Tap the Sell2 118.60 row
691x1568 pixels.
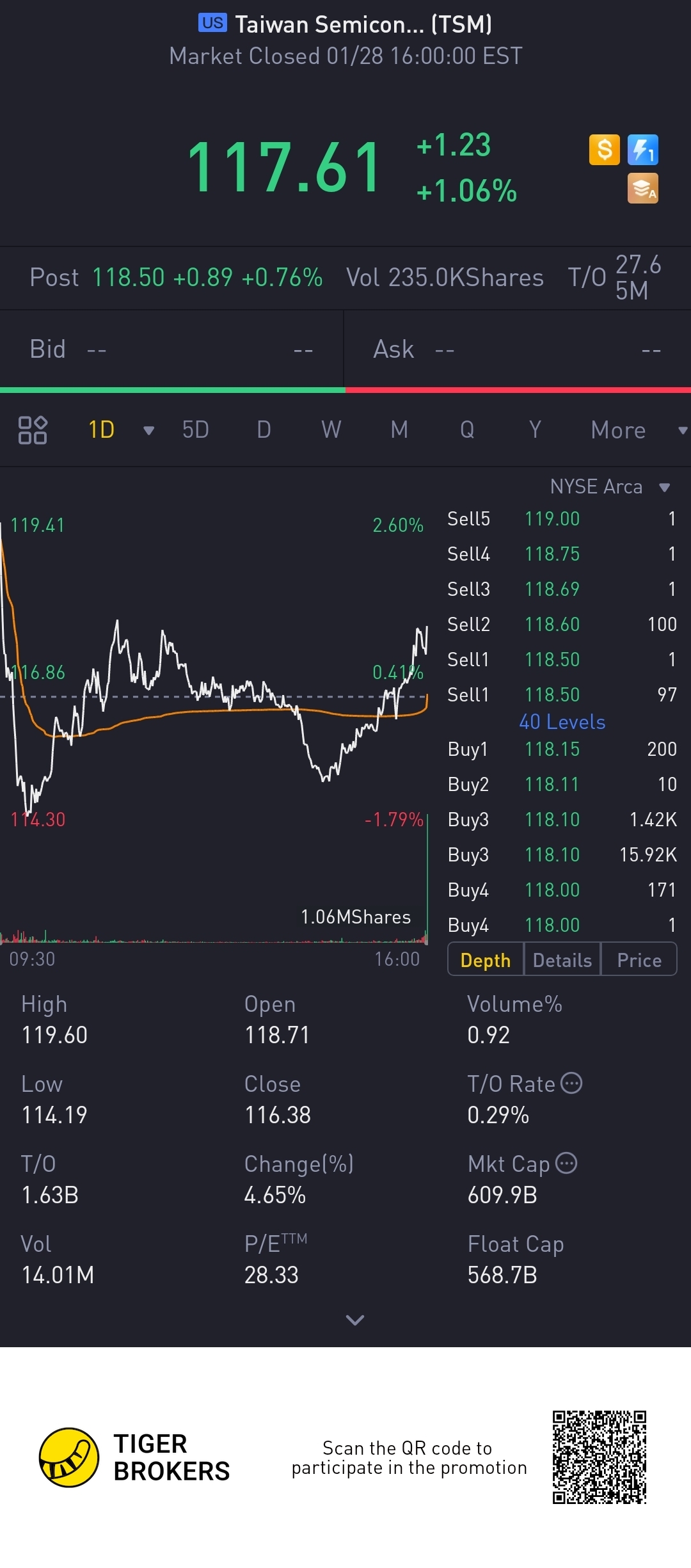pos(562,624)
